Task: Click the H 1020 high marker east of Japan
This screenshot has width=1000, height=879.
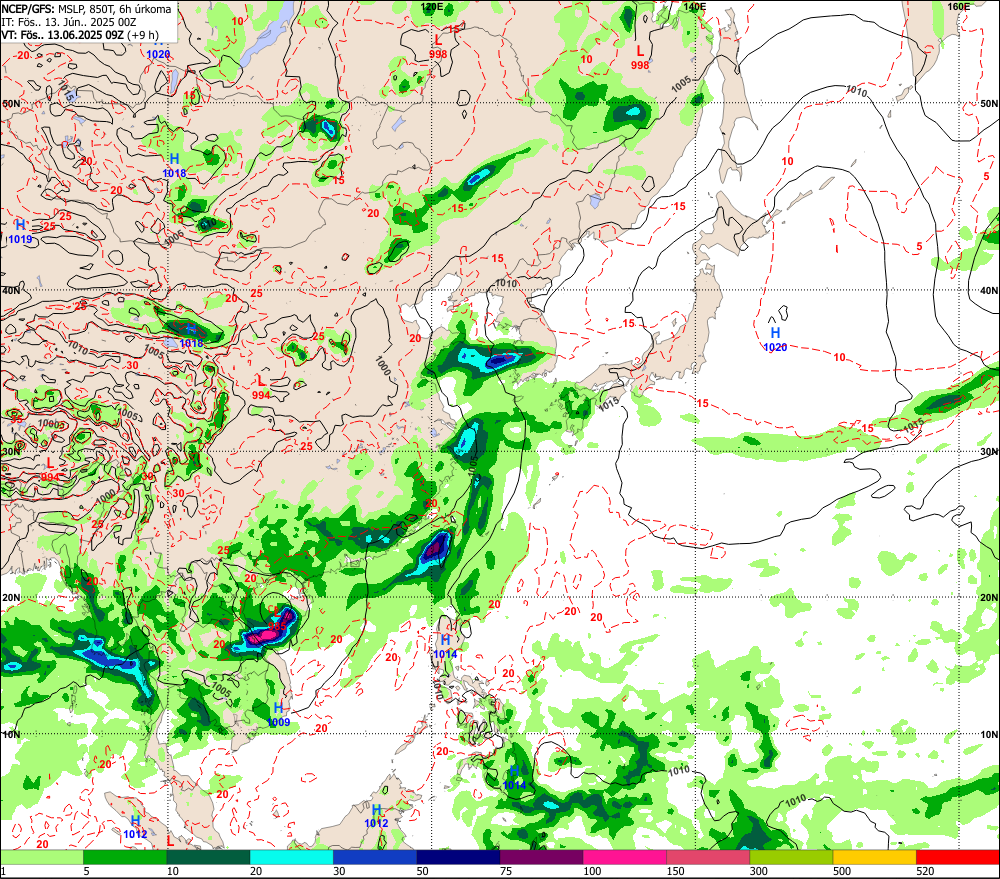Action: (x=776, y=339)
